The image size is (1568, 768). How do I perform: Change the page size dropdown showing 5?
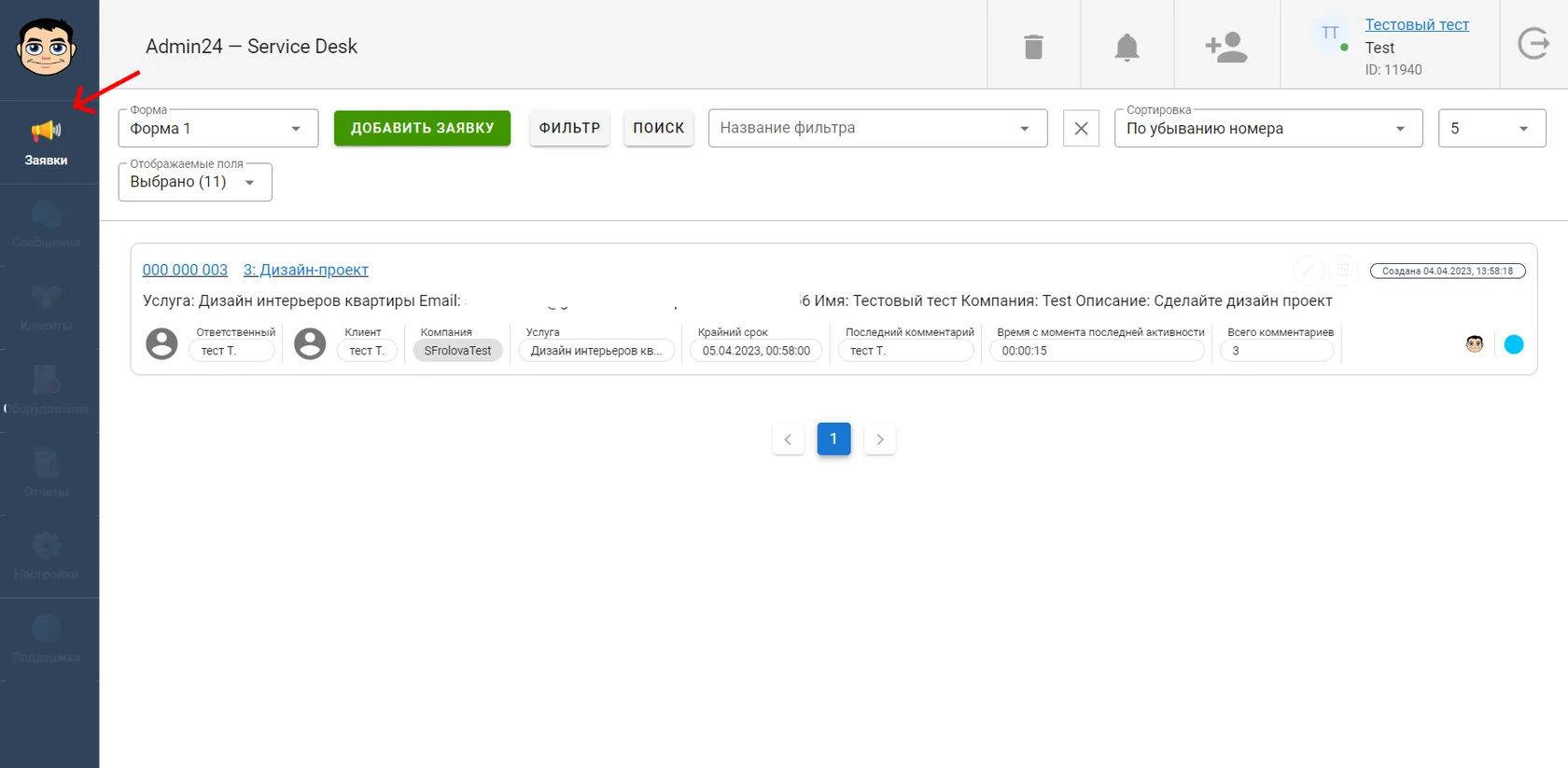(x=1491, y=128)
